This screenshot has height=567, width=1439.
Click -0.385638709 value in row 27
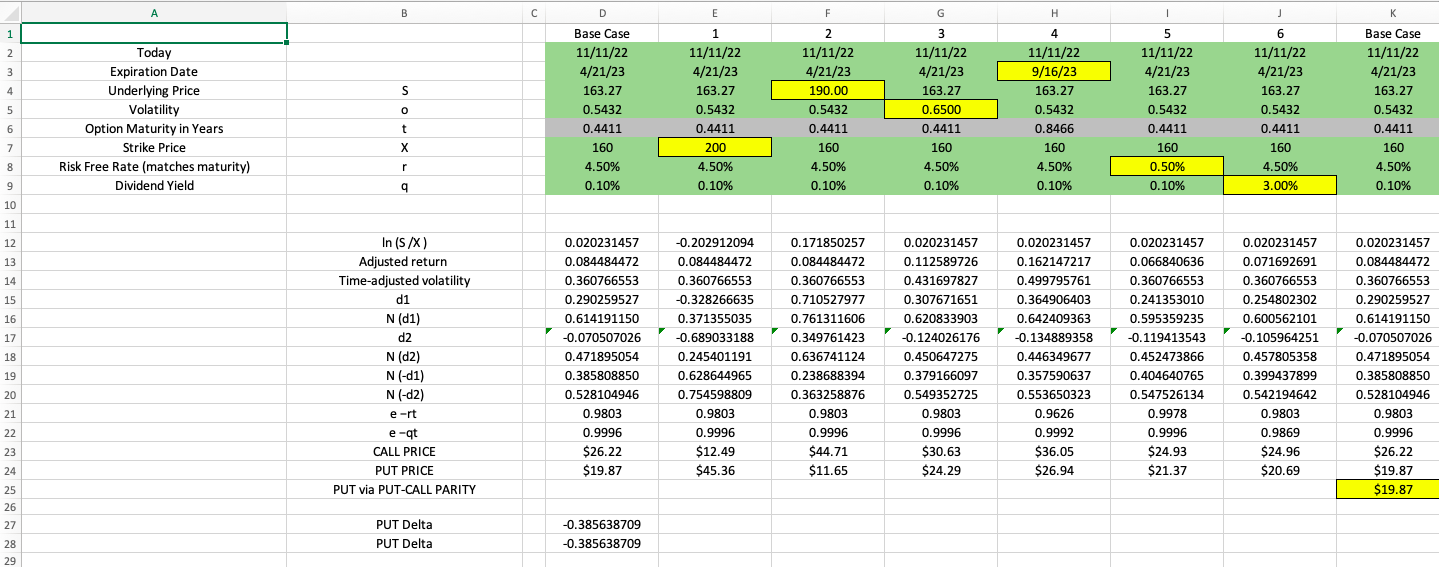click(602, 524)
